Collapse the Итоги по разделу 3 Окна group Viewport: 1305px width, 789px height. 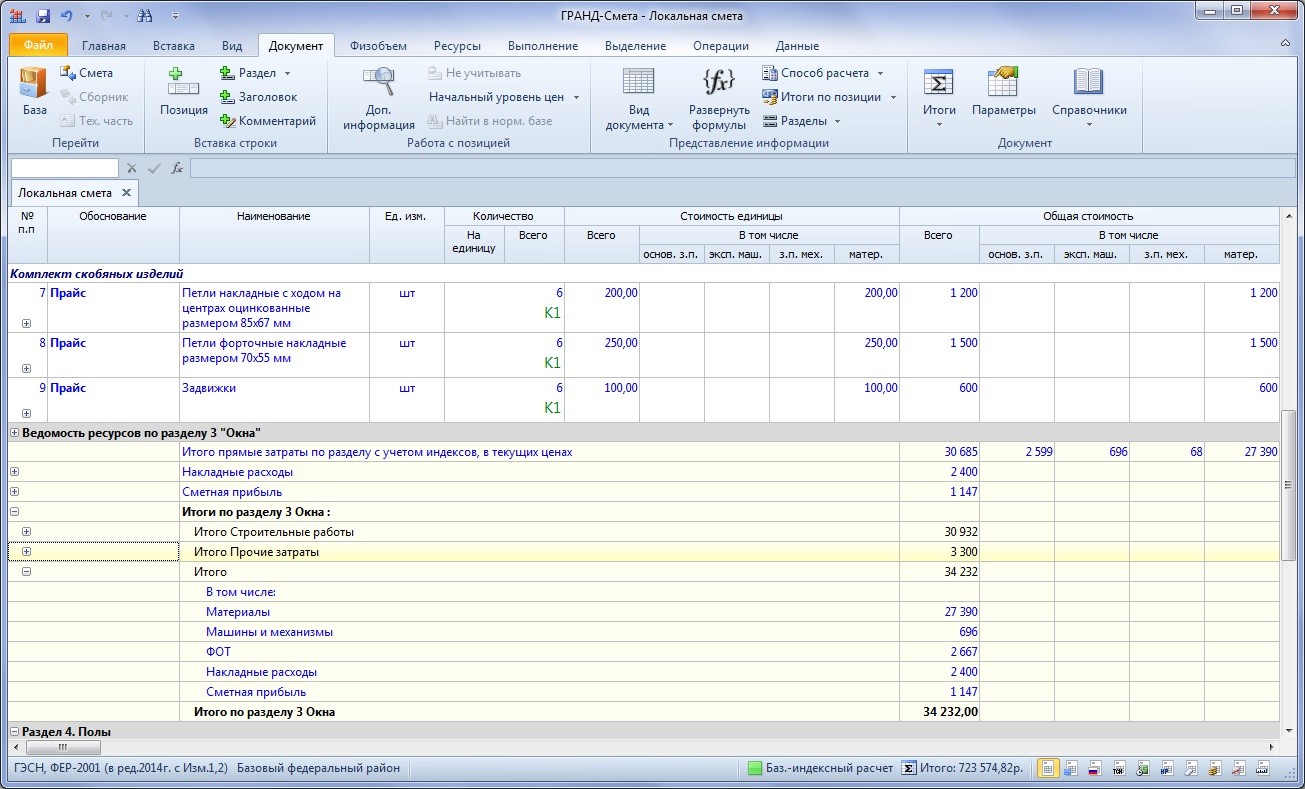(x=14, y=512)
